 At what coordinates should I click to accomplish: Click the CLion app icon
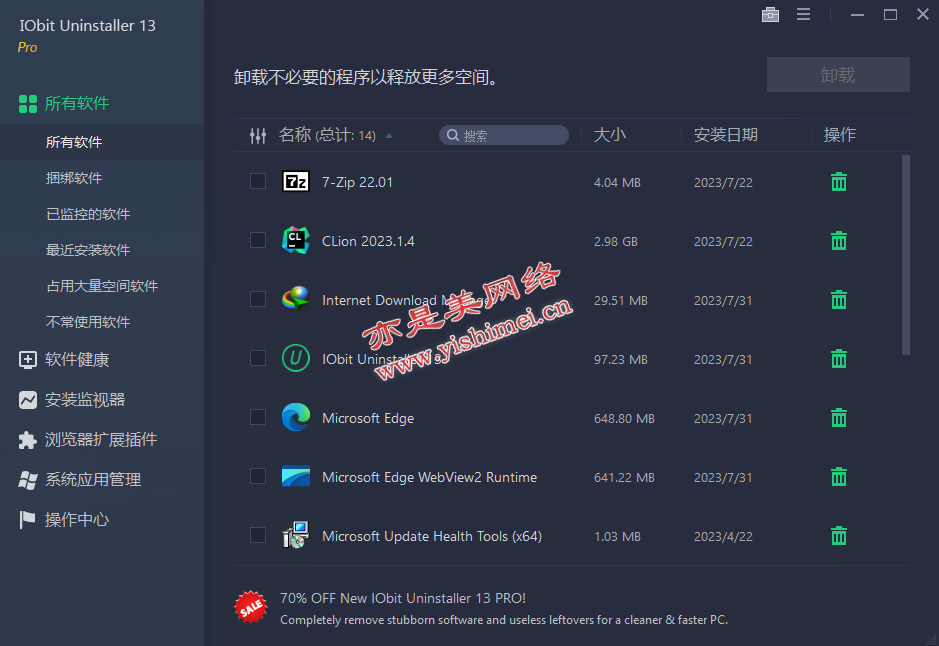click(x=296, y=240)
